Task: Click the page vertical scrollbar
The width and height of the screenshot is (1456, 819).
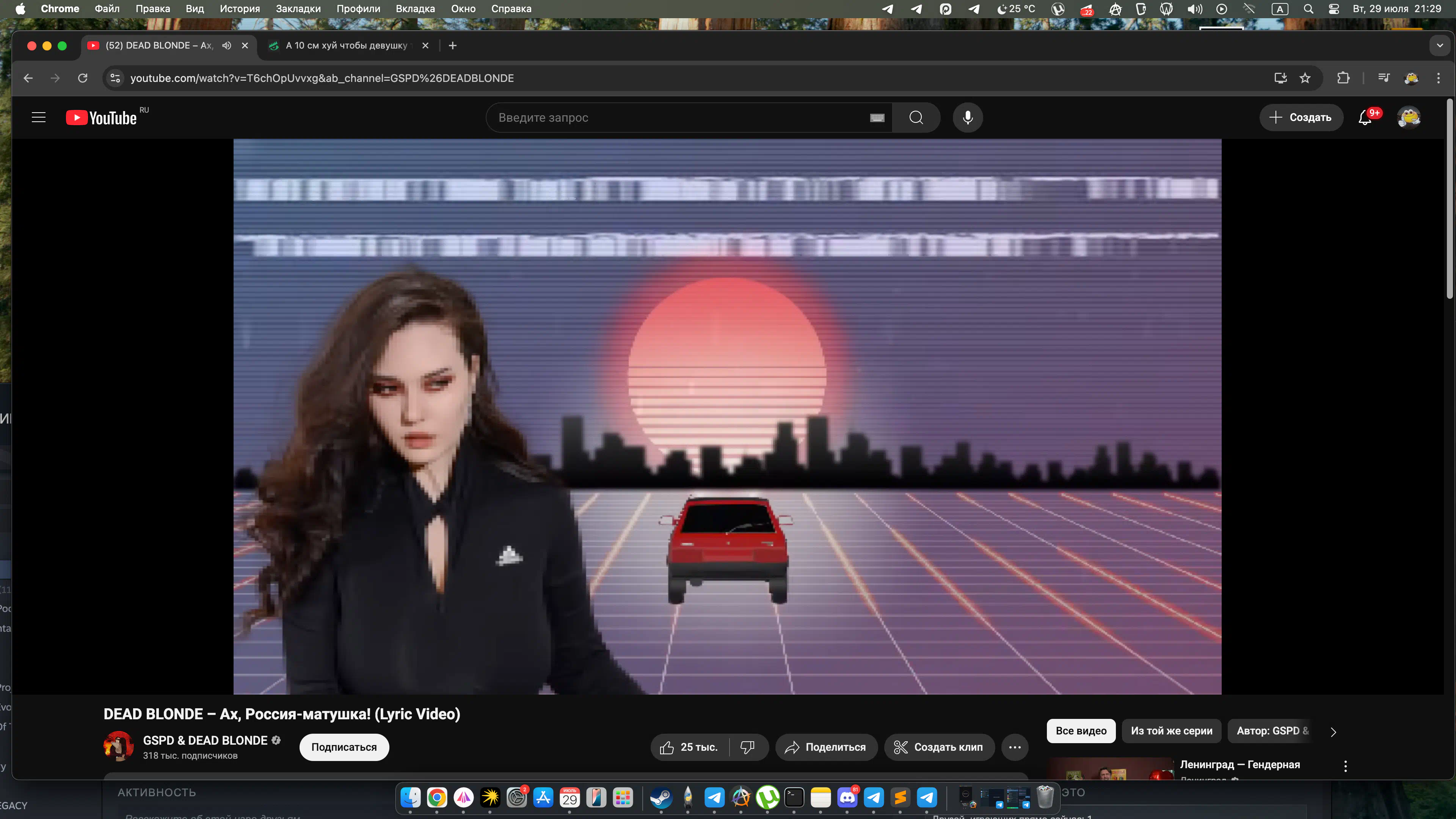Action: (x=1450, y=199)
